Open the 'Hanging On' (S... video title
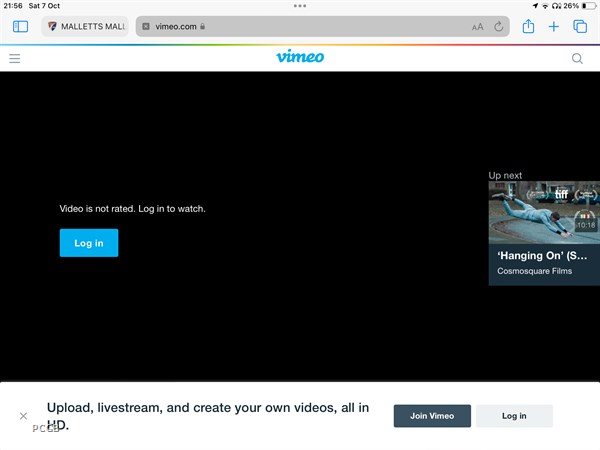 542,256
